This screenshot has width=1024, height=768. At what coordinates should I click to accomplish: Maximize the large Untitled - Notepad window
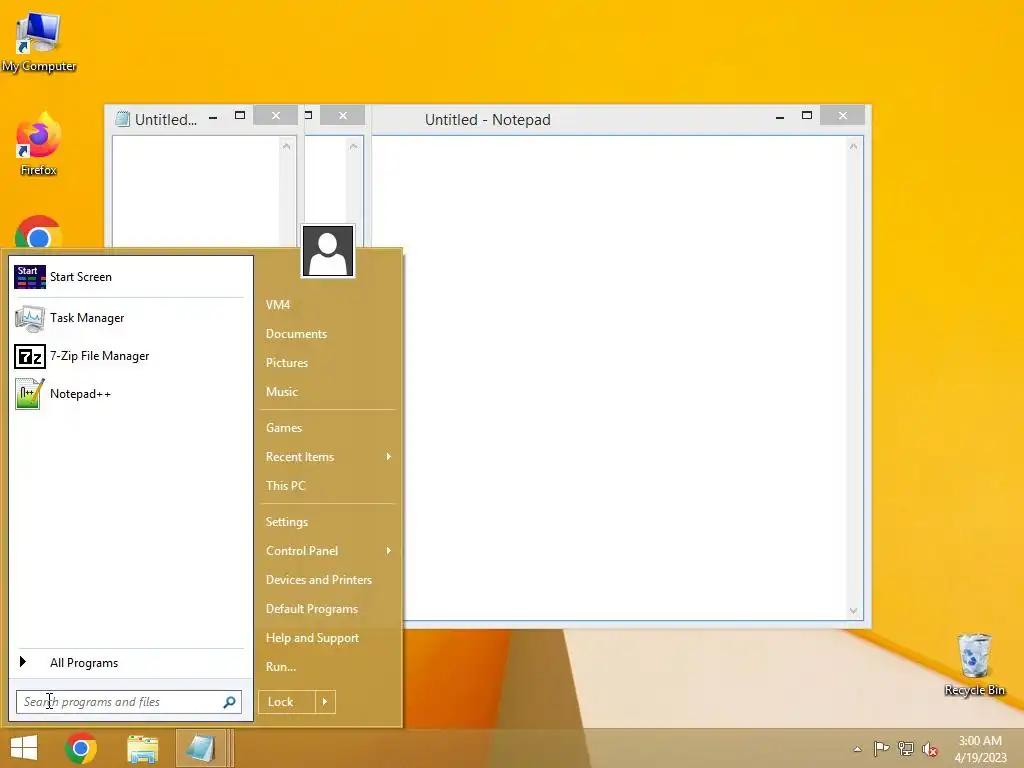(807, 116)
